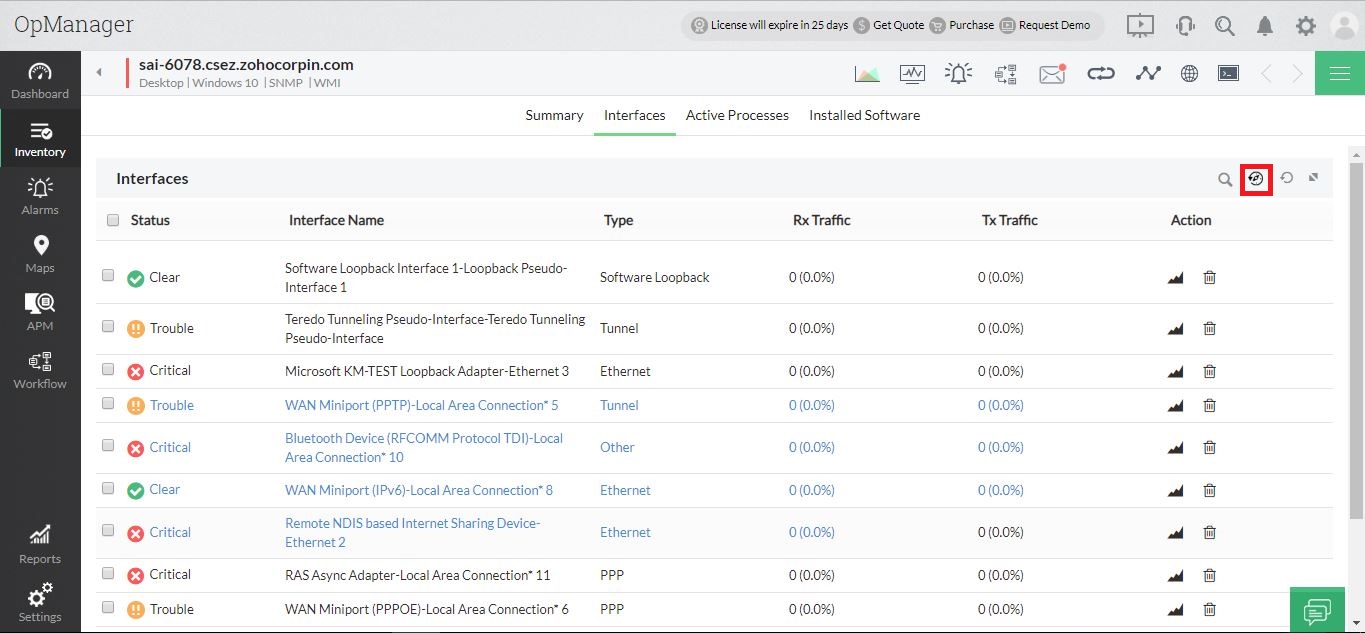Open the Alarms section in the sidebar
Screen dimensions: 1365x633
coord(40,195)
